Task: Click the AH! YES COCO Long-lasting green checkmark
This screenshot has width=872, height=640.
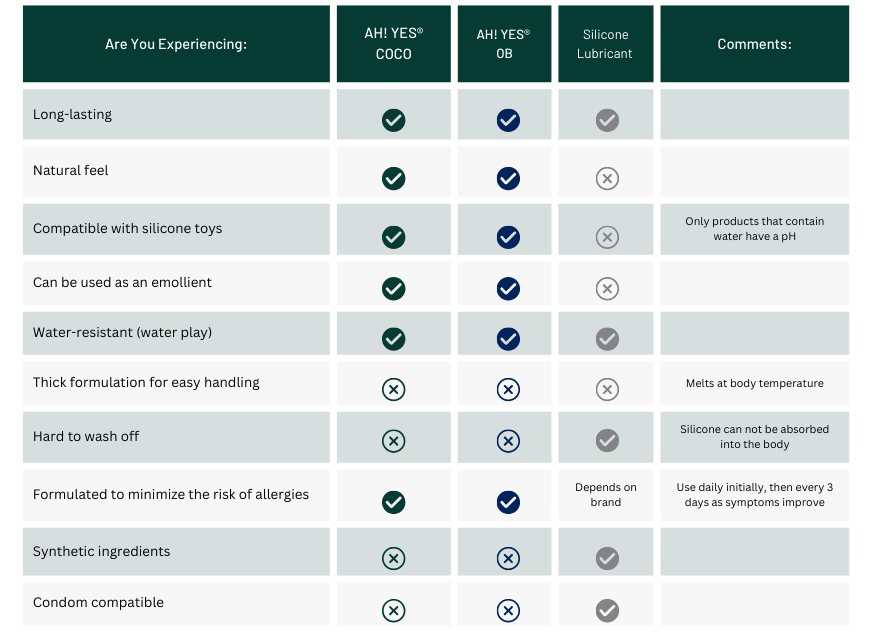Action: tap(394, 120)
